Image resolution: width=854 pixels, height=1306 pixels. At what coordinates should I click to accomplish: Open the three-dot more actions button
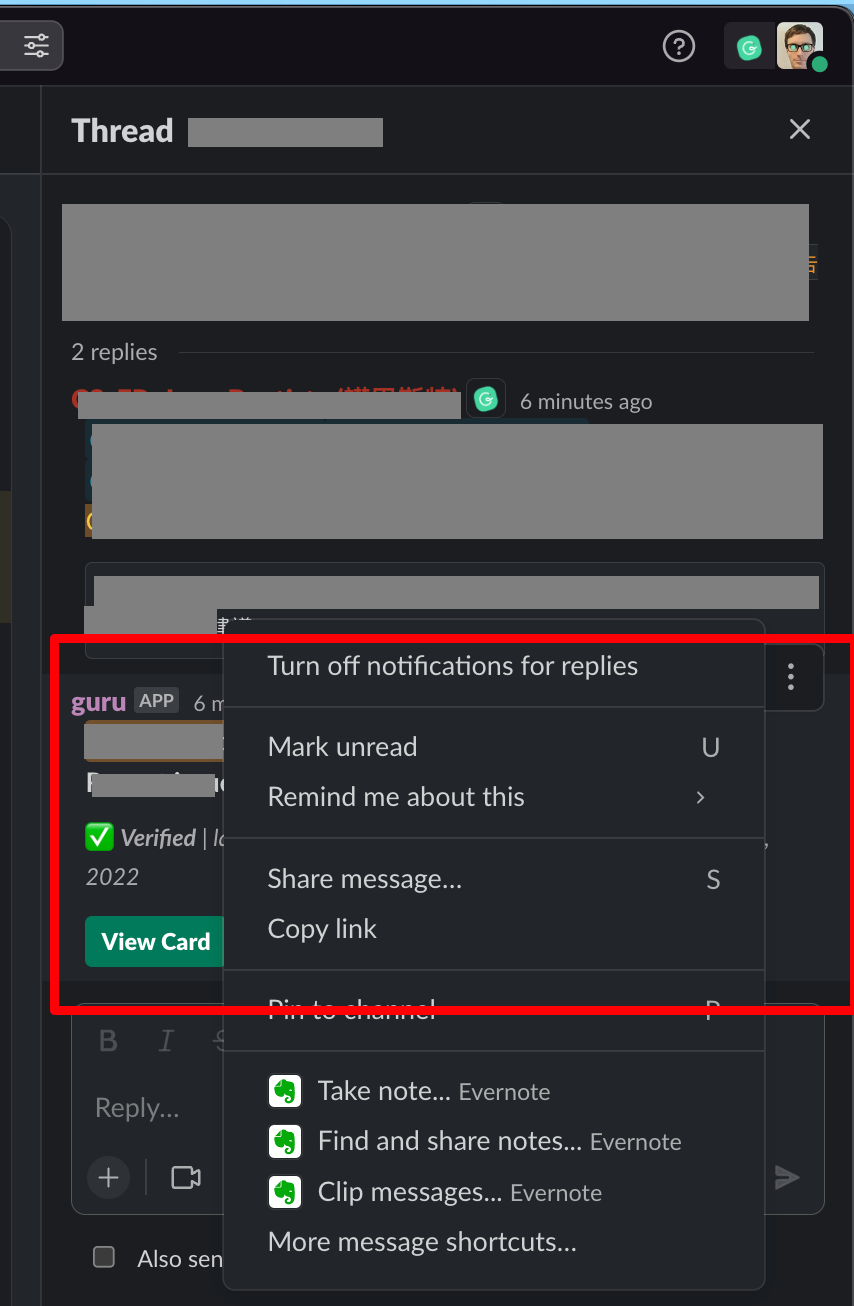(x=791, y=677)
